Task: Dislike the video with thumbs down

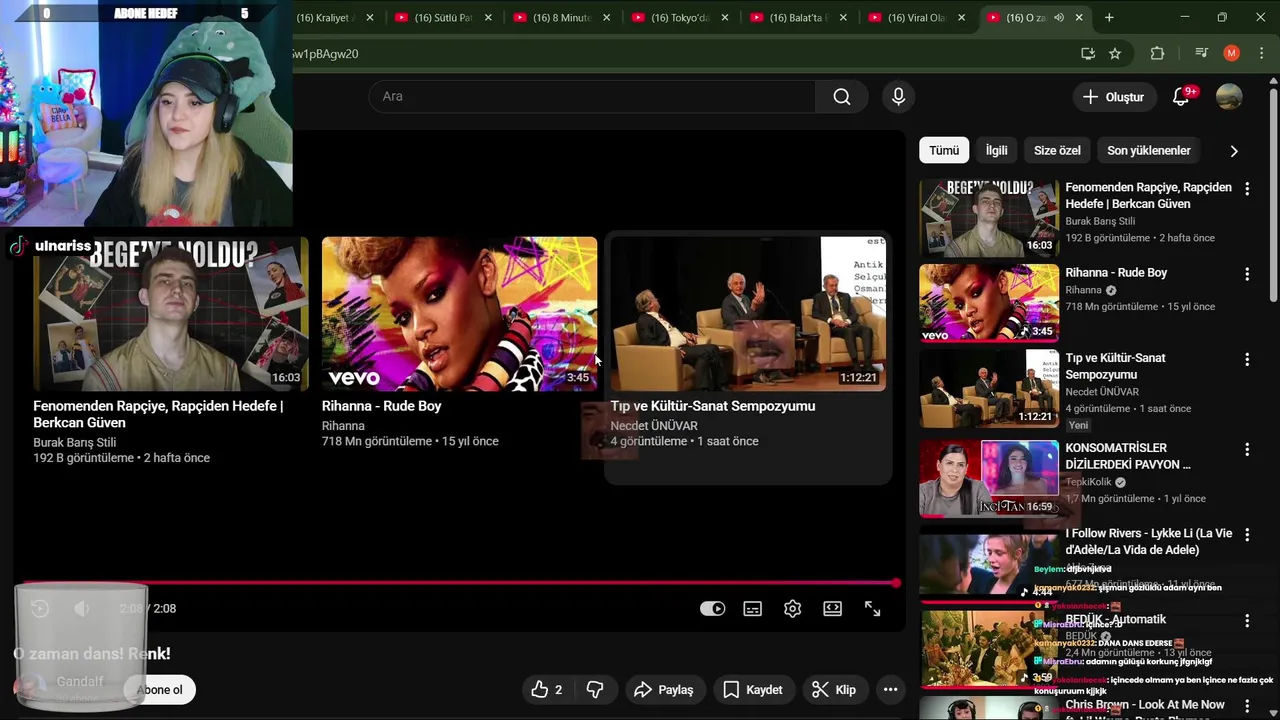Action: [x=595, y=689]
